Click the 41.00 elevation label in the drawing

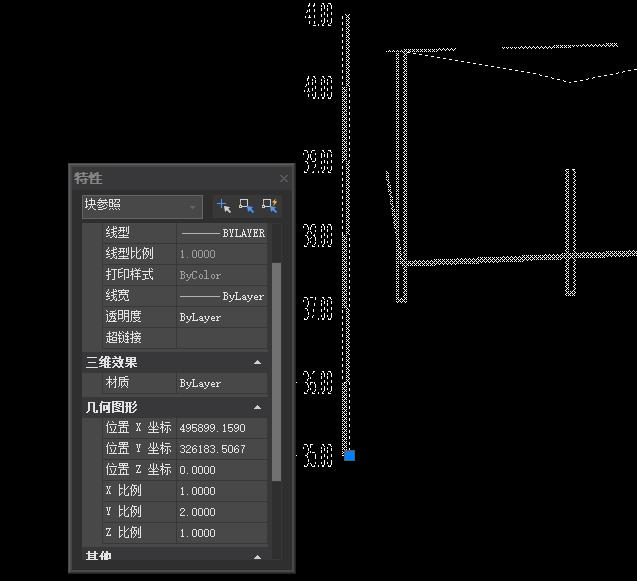click(x=318, y=15)
